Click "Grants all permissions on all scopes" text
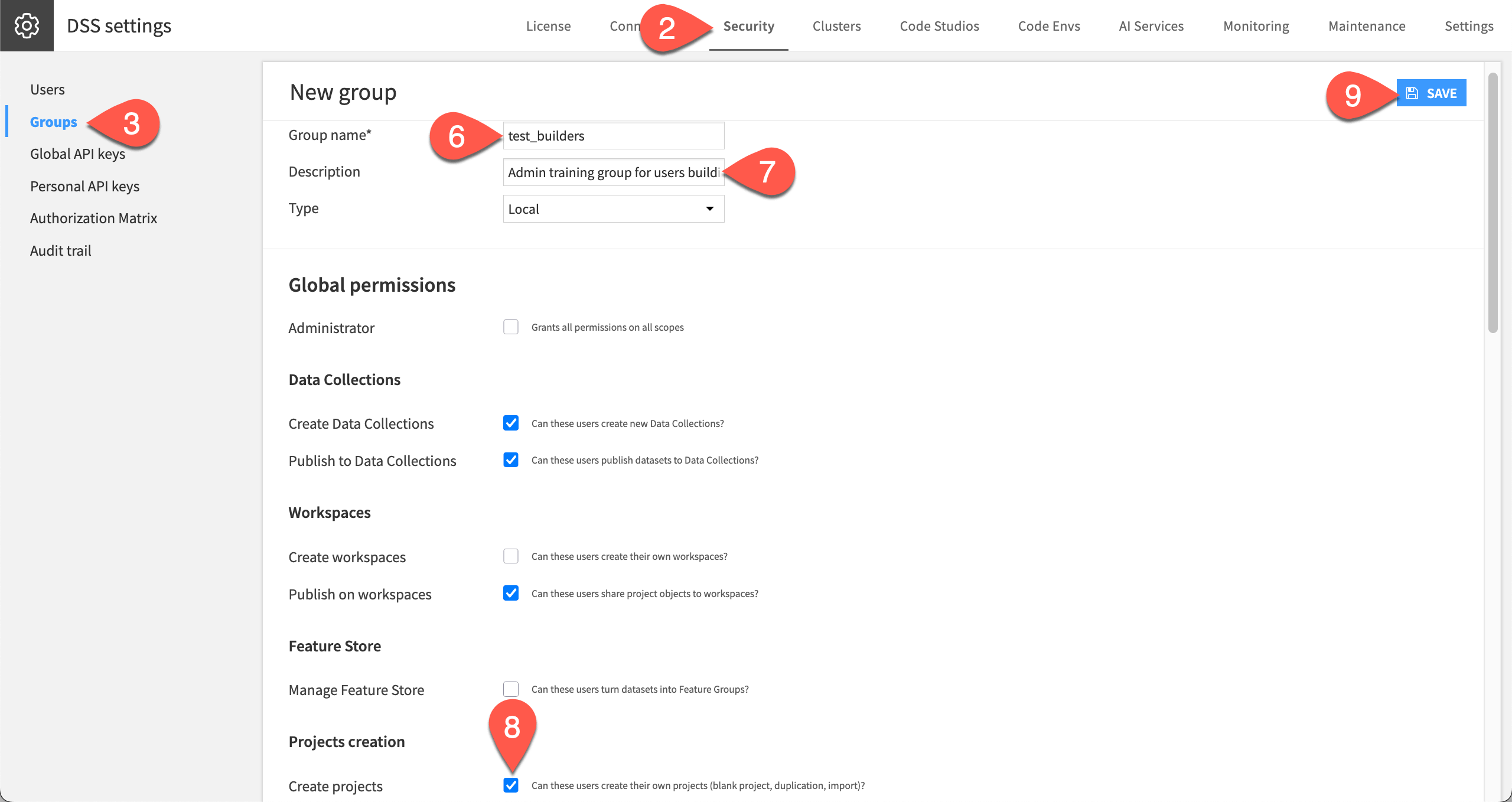 (607, 327)
